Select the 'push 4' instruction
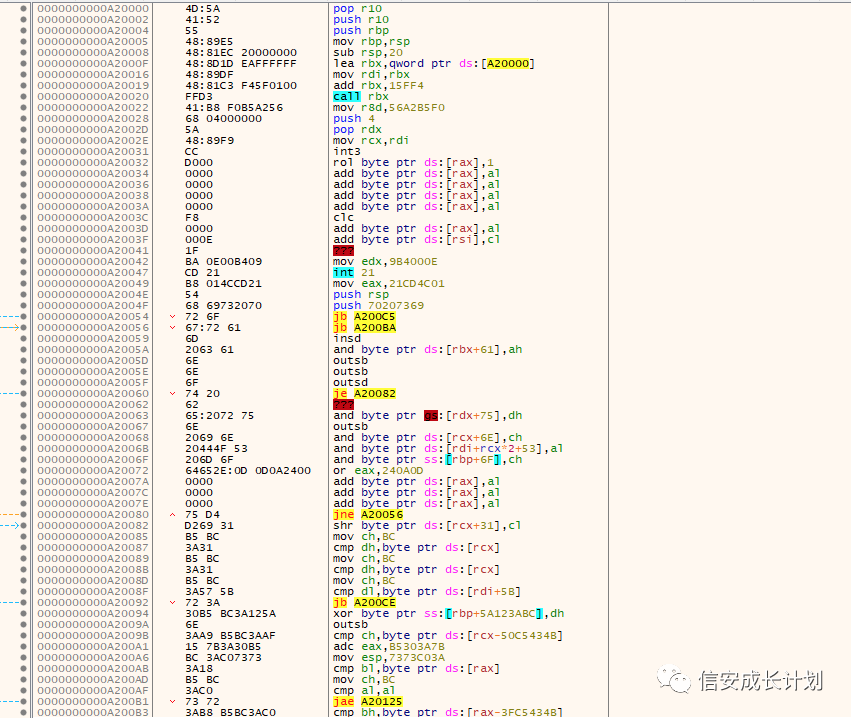 click(354, 118)
